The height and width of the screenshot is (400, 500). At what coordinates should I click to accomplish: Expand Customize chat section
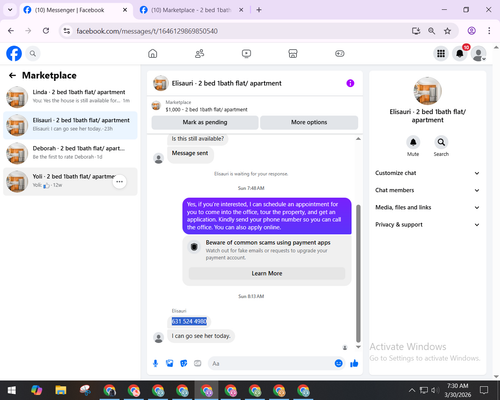(x=427, y=173)
